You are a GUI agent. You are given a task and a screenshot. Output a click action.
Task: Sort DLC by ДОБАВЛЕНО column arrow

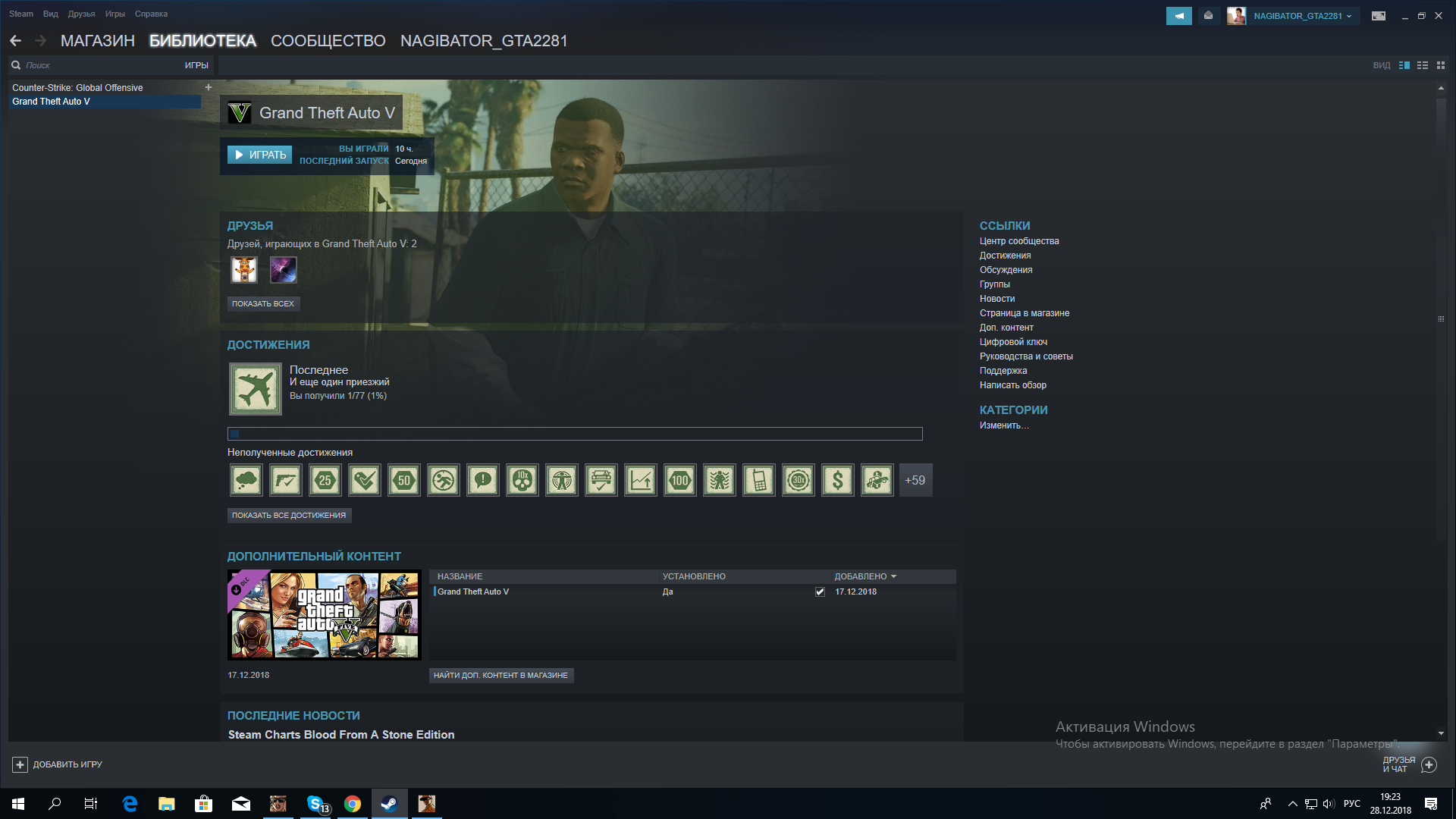(893, 577)
